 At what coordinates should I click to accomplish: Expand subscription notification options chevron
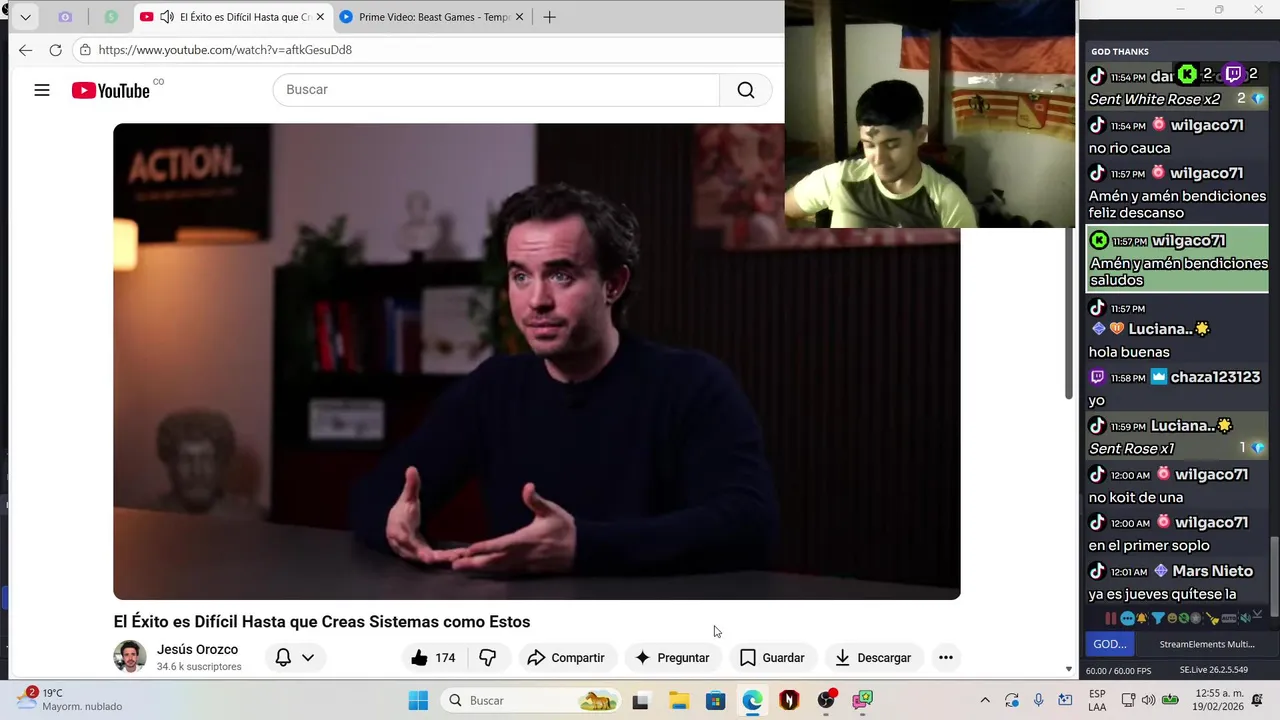308,657
